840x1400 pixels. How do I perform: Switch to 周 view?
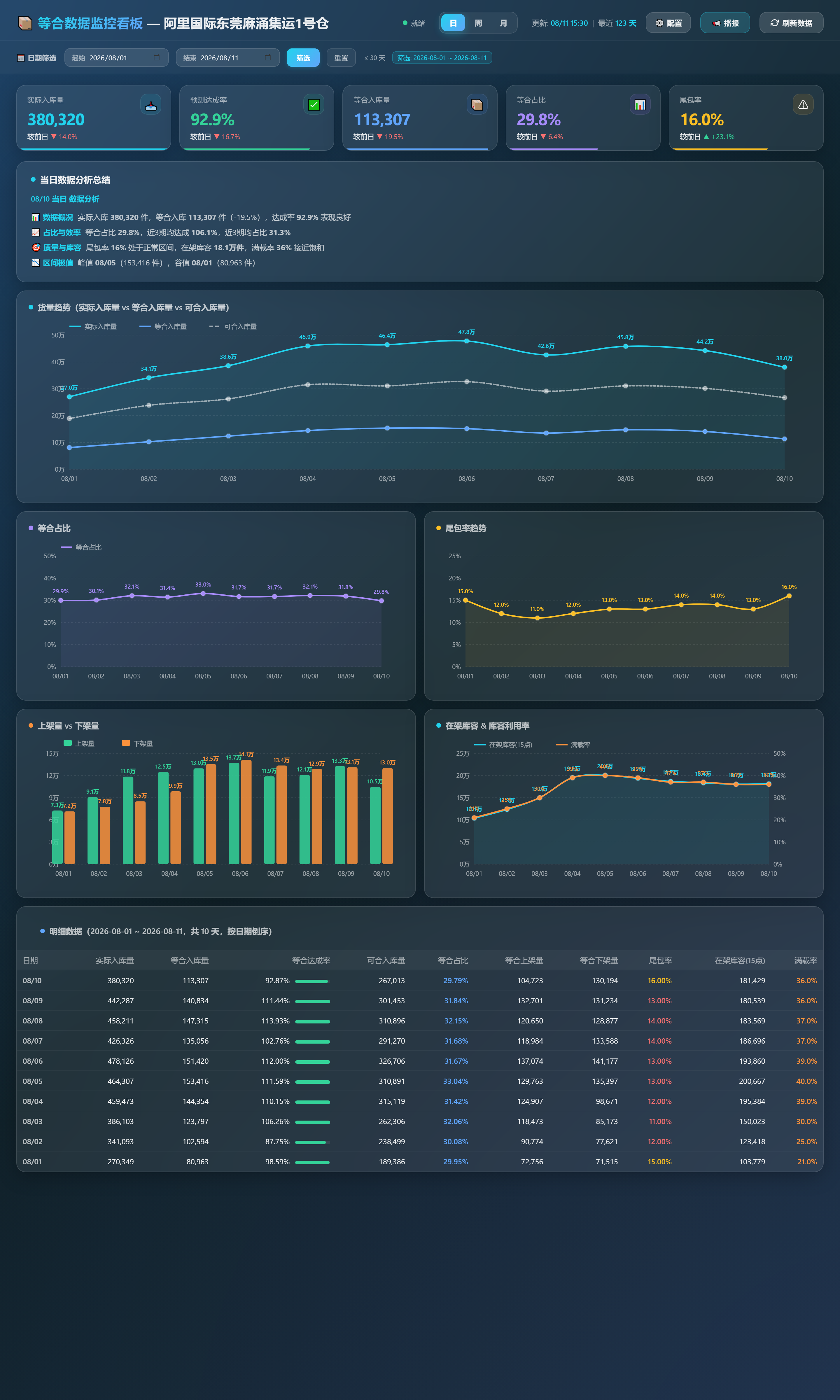478,23
